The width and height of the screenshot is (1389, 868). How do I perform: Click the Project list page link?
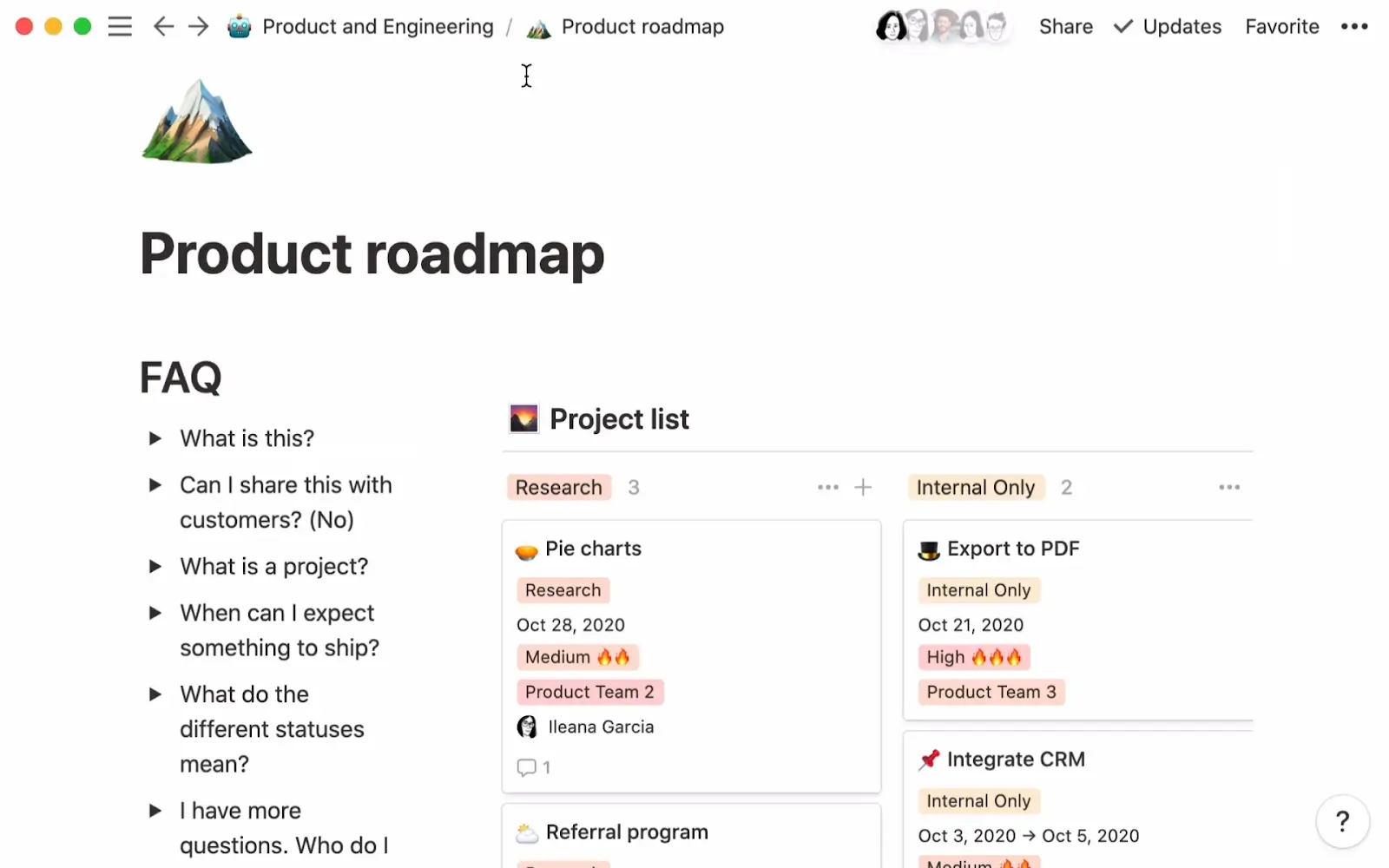tap(619, 418)
